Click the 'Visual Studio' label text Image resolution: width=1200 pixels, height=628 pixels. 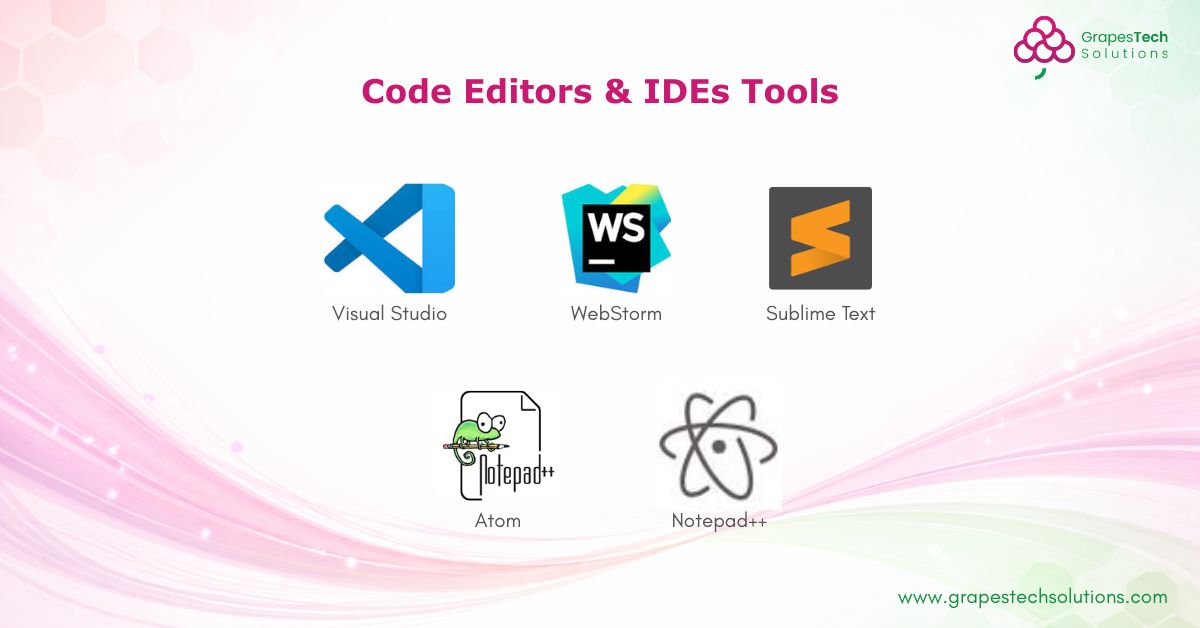click(389, 313)
